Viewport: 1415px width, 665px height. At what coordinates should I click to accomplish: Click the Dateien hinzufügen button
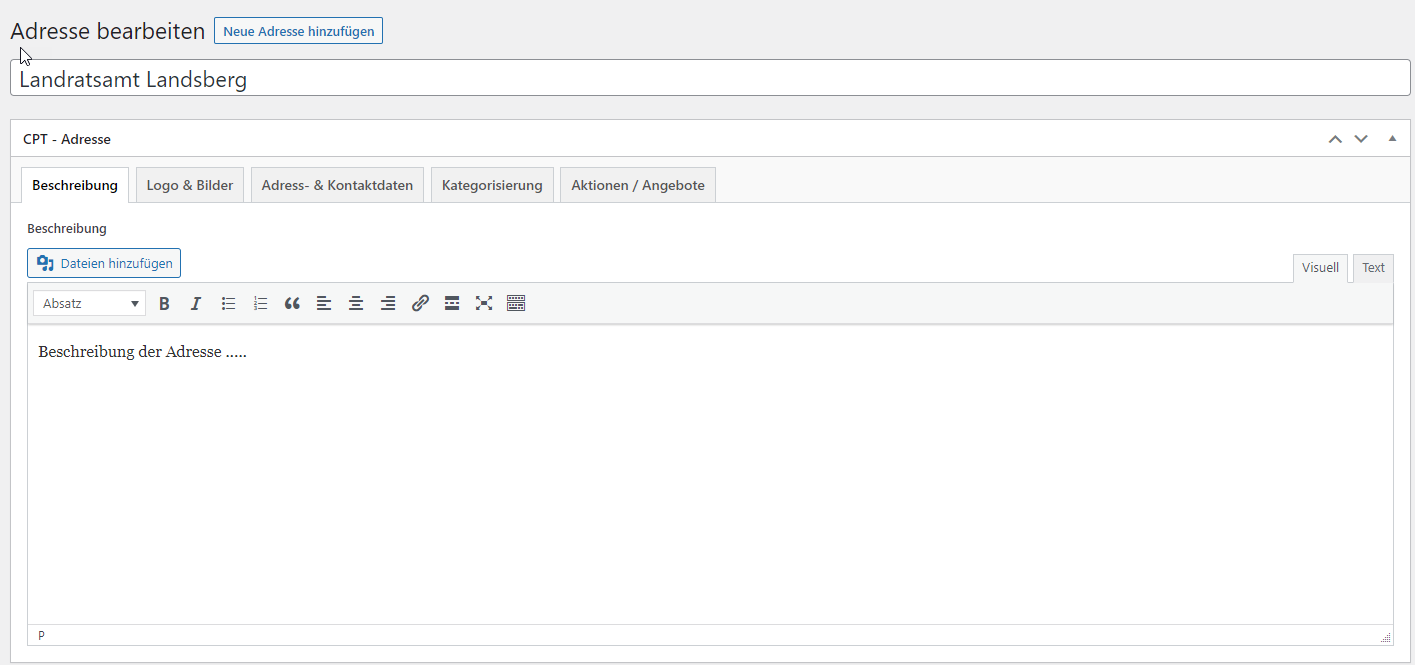[104, 264]
